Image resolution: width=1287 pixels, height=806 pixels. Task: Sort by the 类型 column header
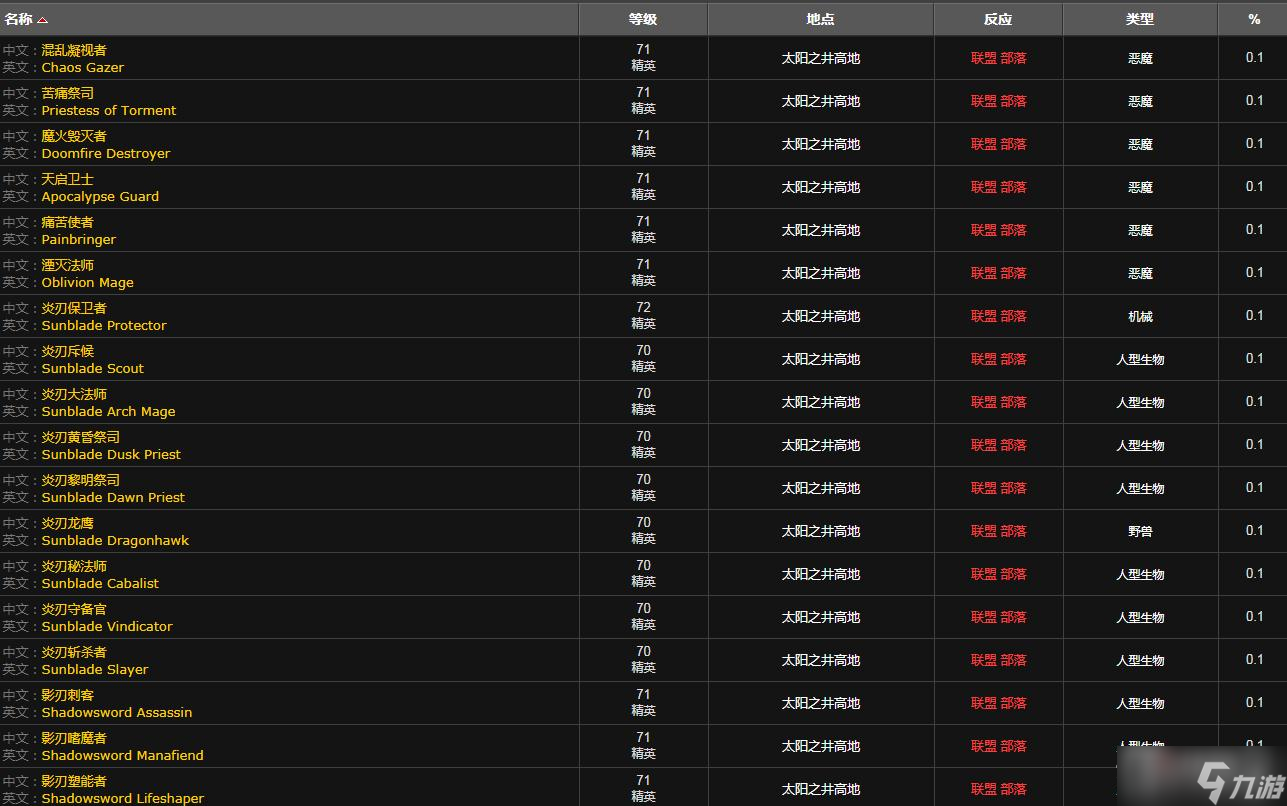pos(1140,19)
